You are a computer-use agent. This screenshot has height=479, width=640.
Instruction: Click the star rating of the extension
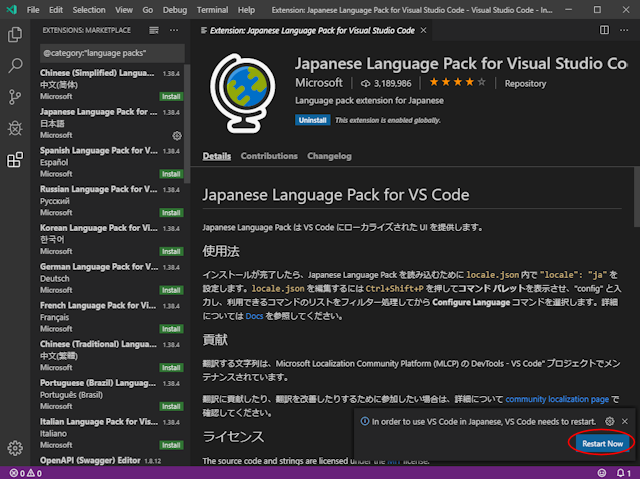tap(458, 83)
